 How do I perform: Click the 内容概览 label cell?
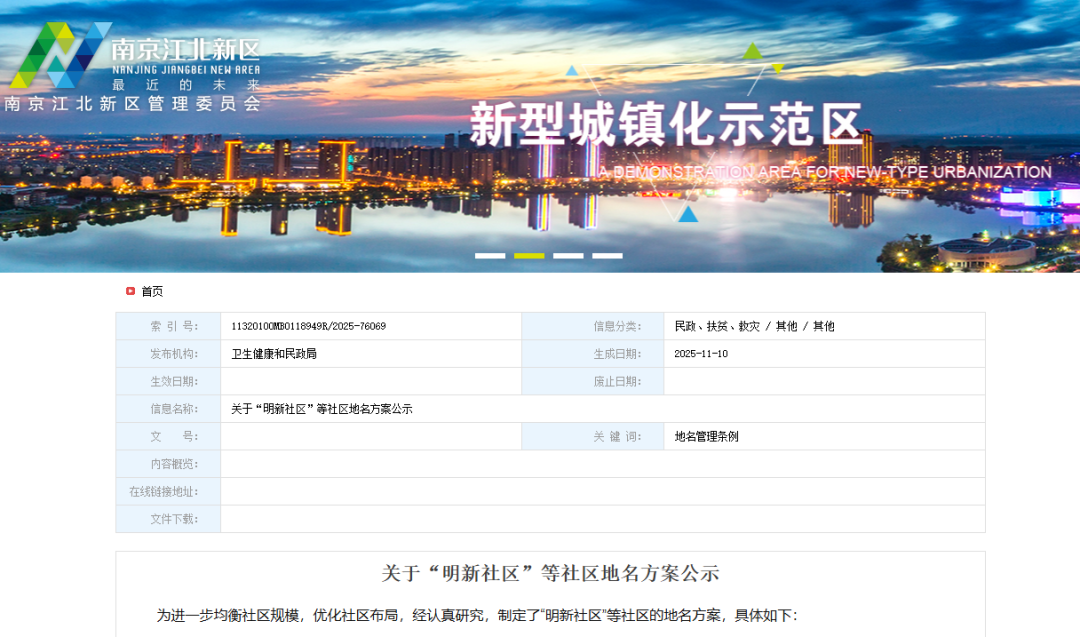click(168, 464)
